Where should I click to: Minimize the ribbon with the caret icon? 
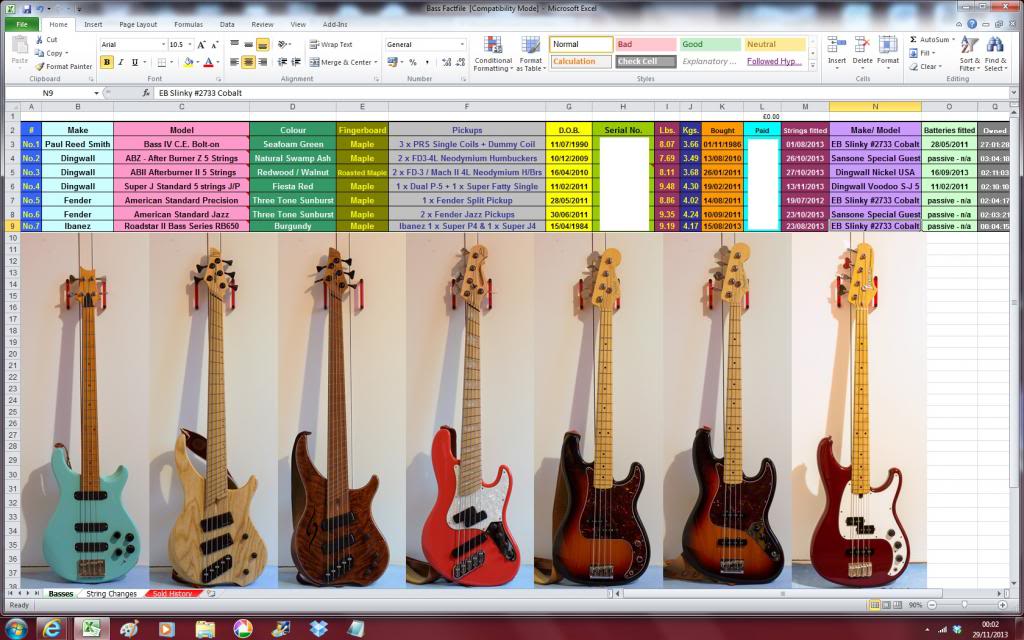[x=960, y=24]
